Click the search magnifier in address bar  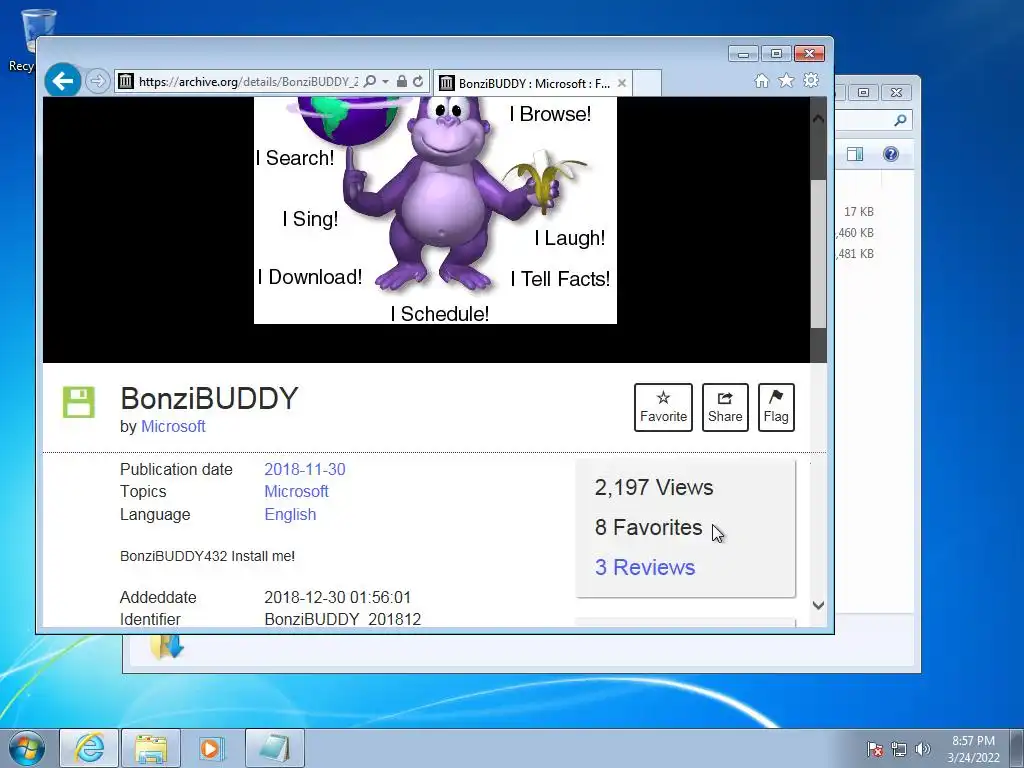[x=370, y=81]
